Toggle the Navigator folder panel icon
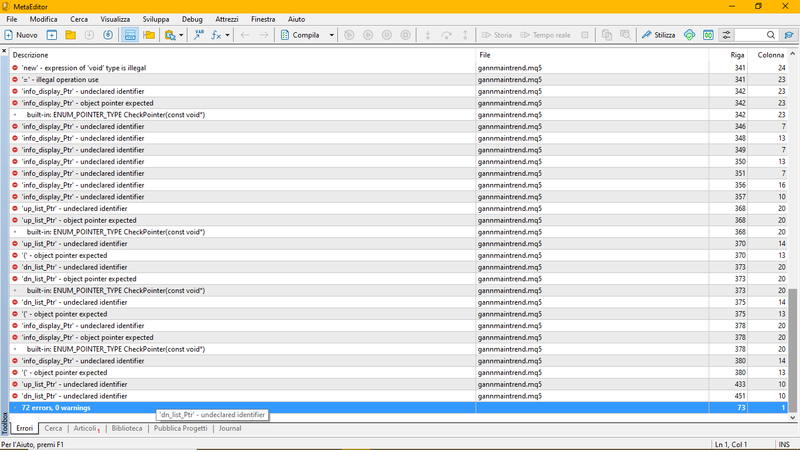Screen dimensions: 800x450 pos(149,35)
